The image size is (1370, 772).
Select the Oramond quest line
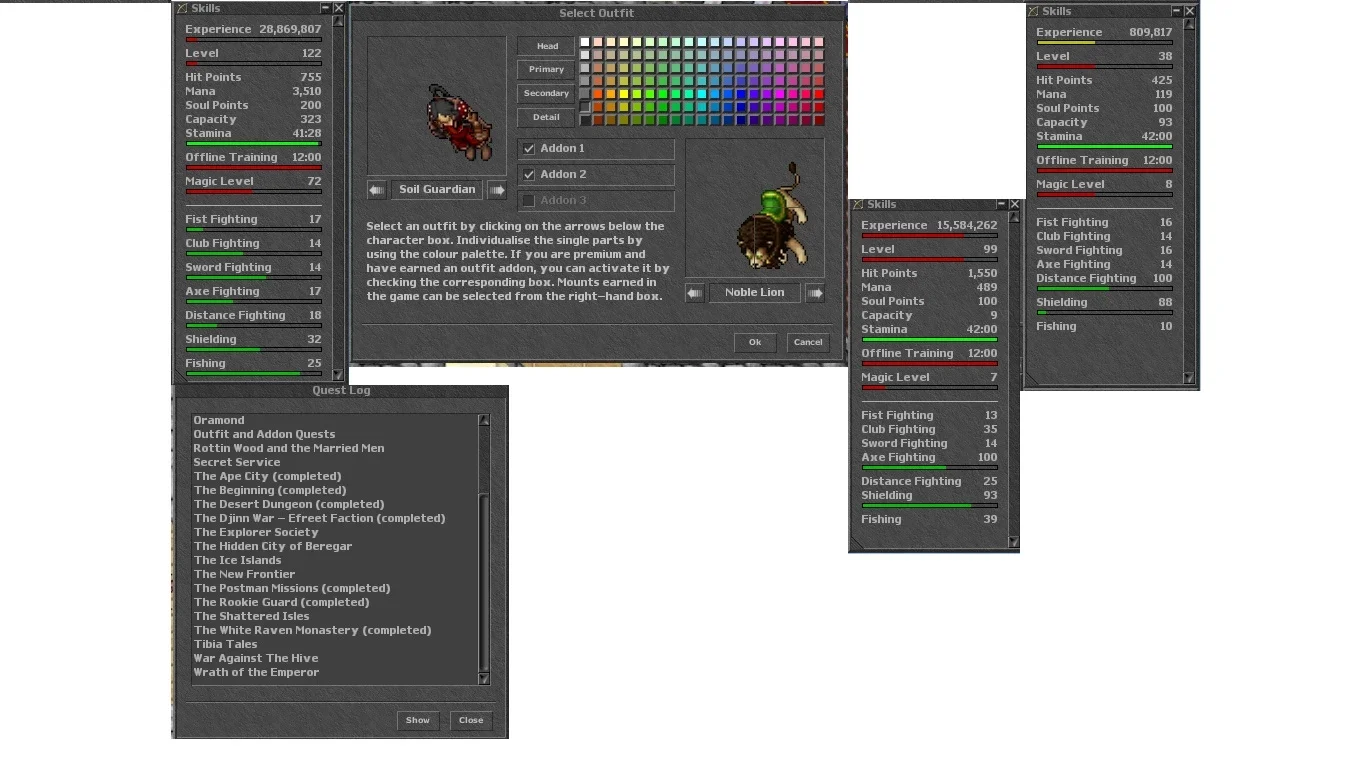click(x=219, y=420)
